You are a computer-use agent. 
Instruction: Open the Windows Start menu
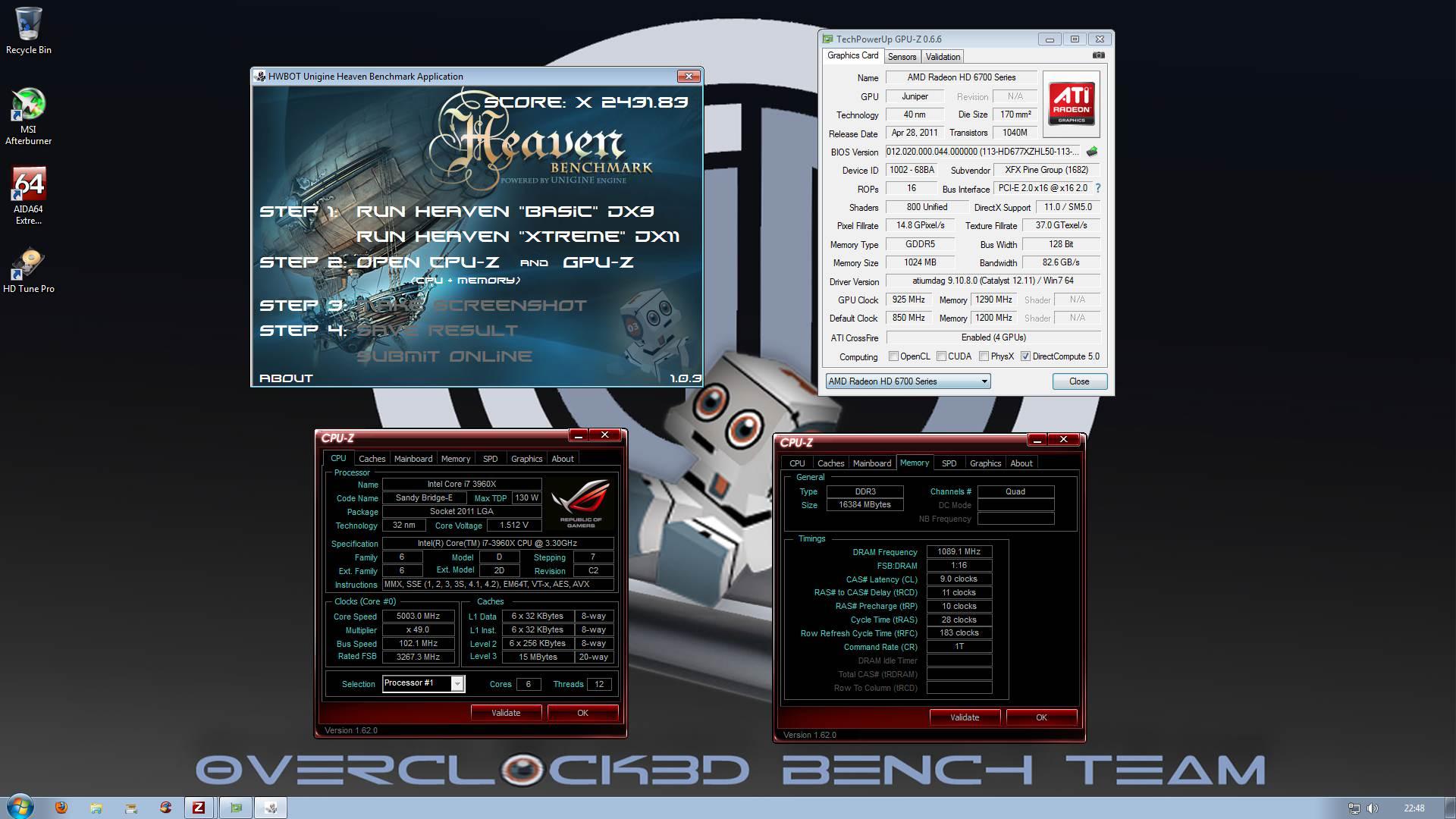click(x=20, y=805)
